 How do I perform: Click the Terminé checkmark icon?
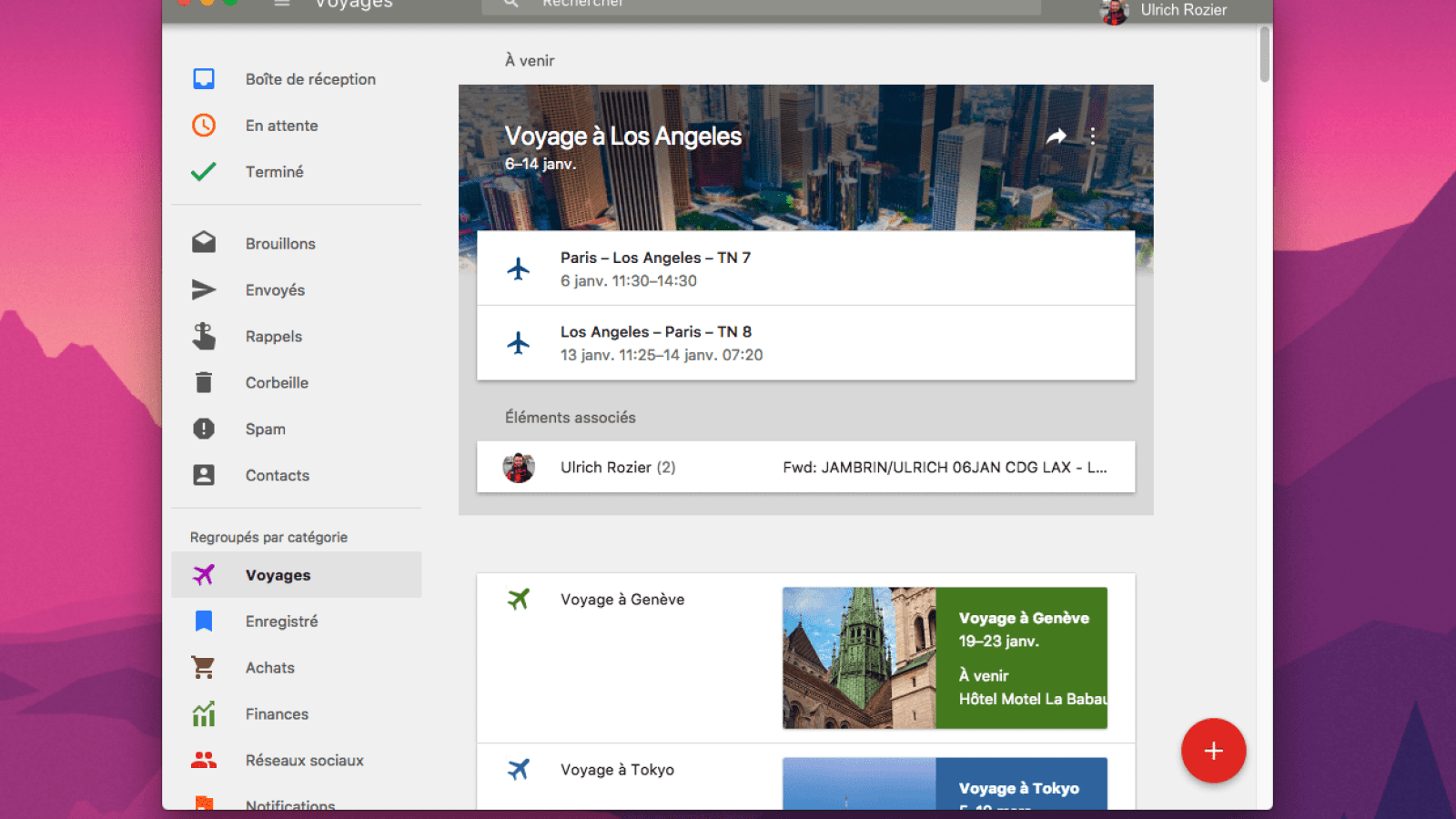pyautogui.click(x=203, y=171)
